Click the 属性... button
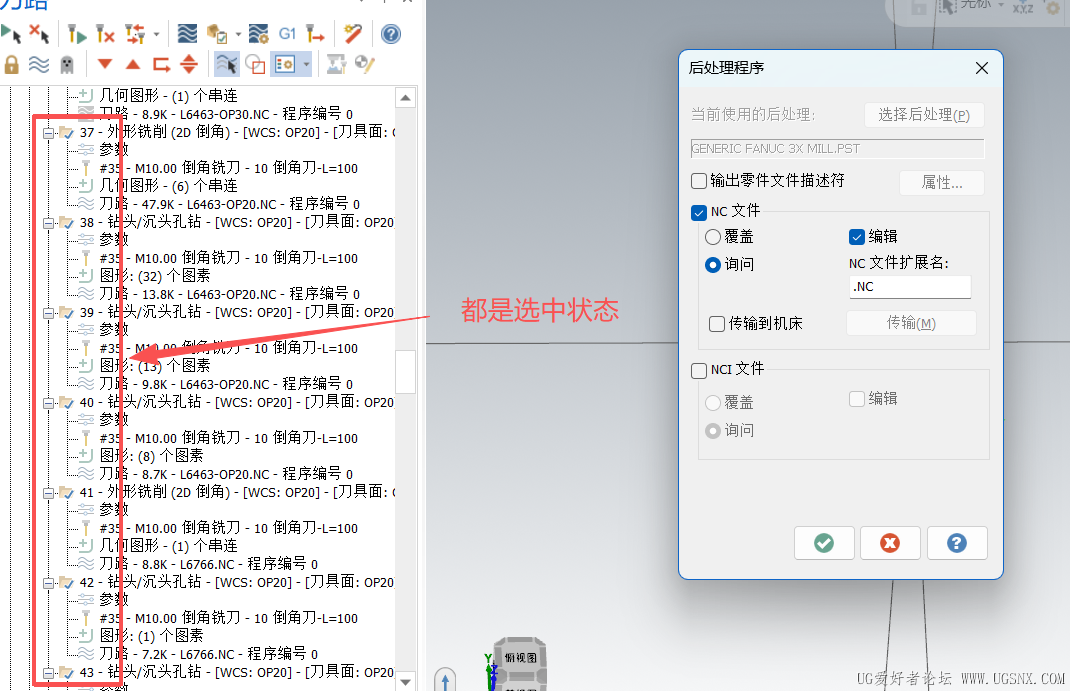 tap(942, 182)
